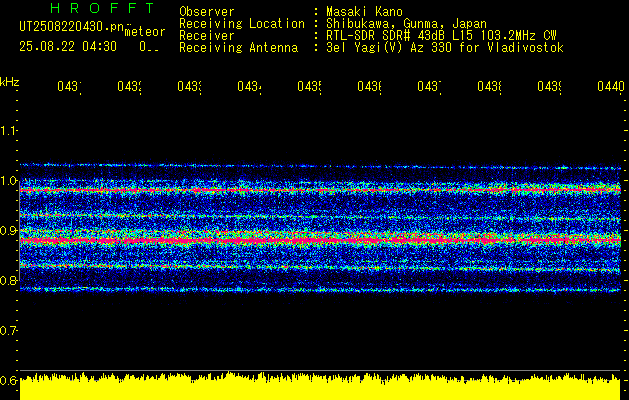Click the 0432 time marker
Screen dimensions: 629x400
pos(129,86)
